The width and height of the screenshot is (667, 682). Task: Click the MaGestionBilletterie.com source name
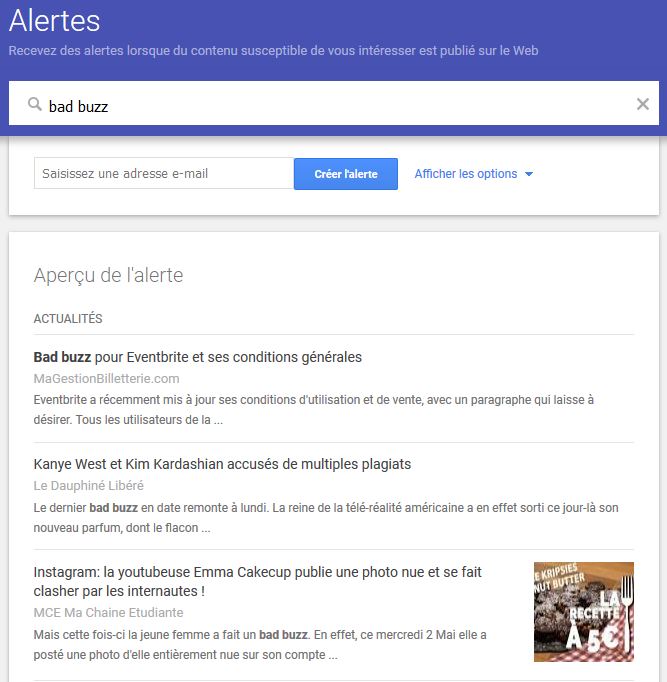[106, 378]
